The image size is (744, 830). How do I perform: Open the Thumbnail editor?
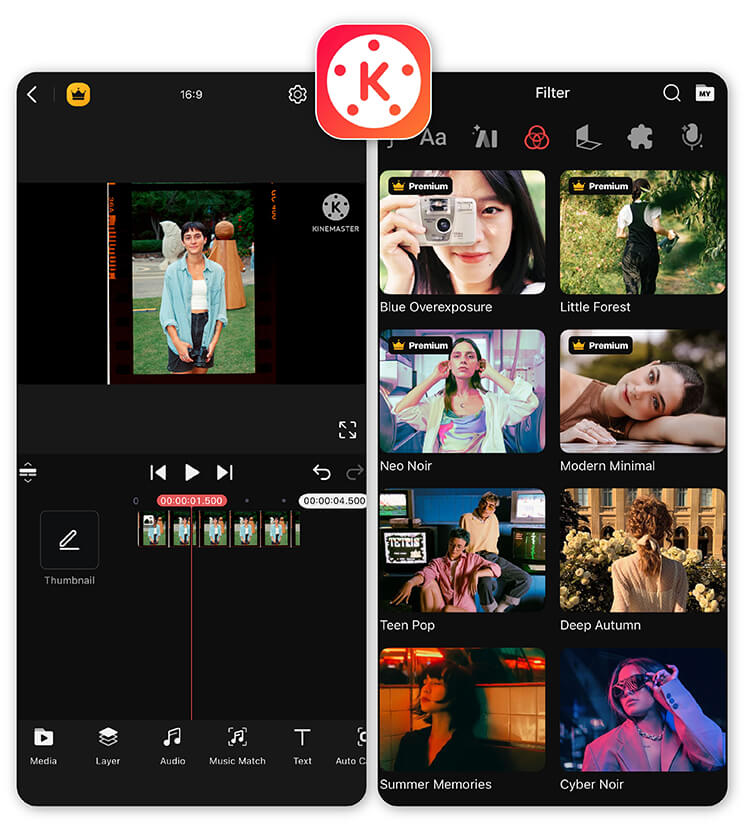click(x=69, y=540)
